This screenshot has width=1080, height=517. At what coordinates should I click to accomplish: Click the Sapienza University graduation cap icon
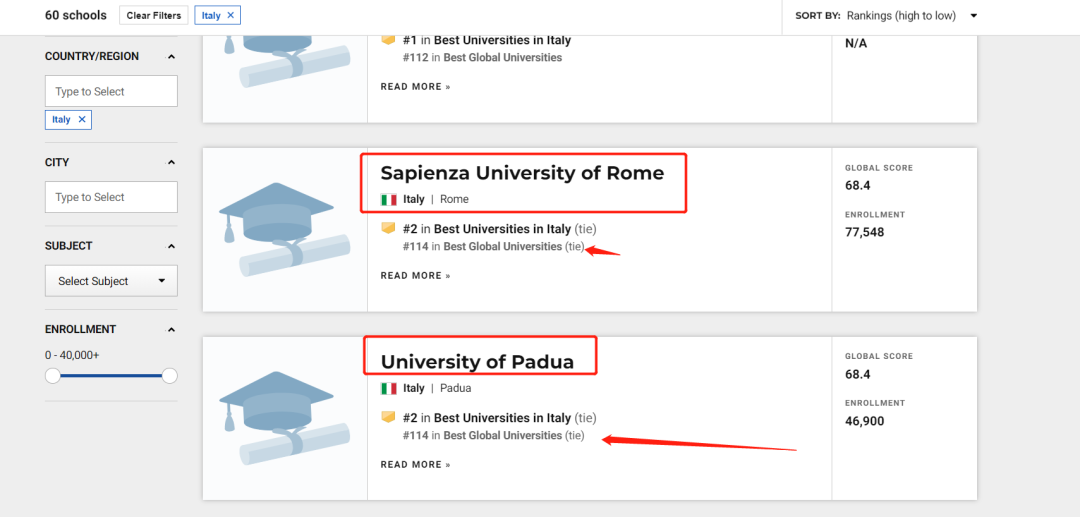(277, 229)
